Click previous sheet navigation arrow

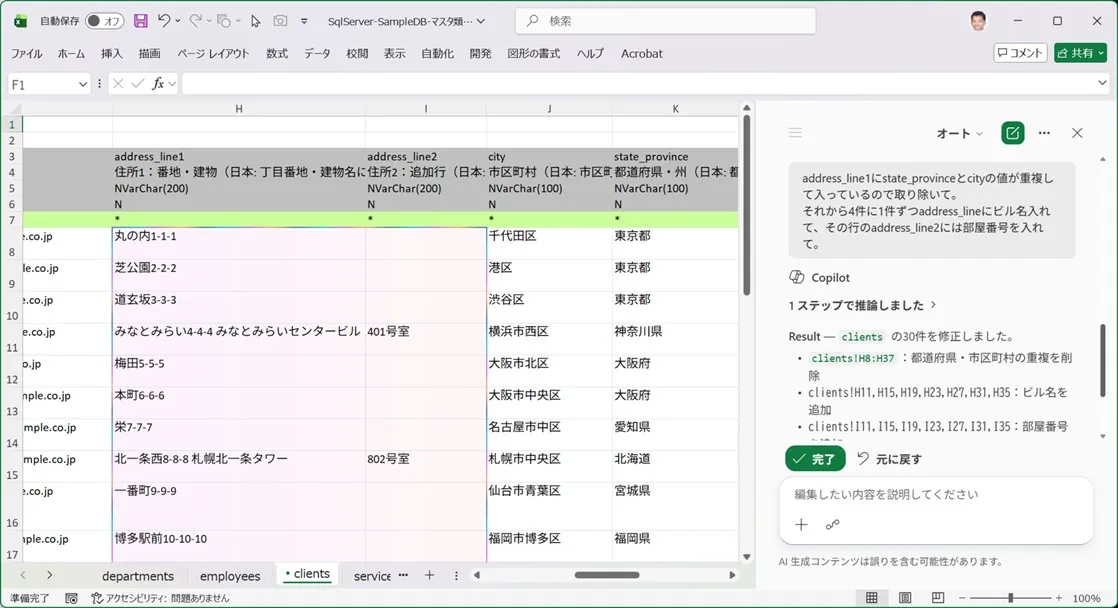[23, 575]
